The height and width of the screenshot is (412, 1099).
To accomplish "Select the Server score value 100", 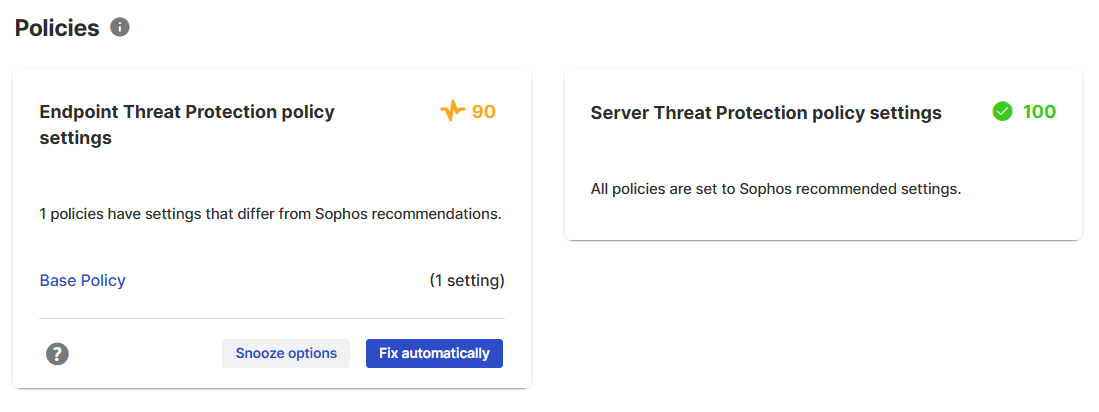I will click(x=1039, y=111).
